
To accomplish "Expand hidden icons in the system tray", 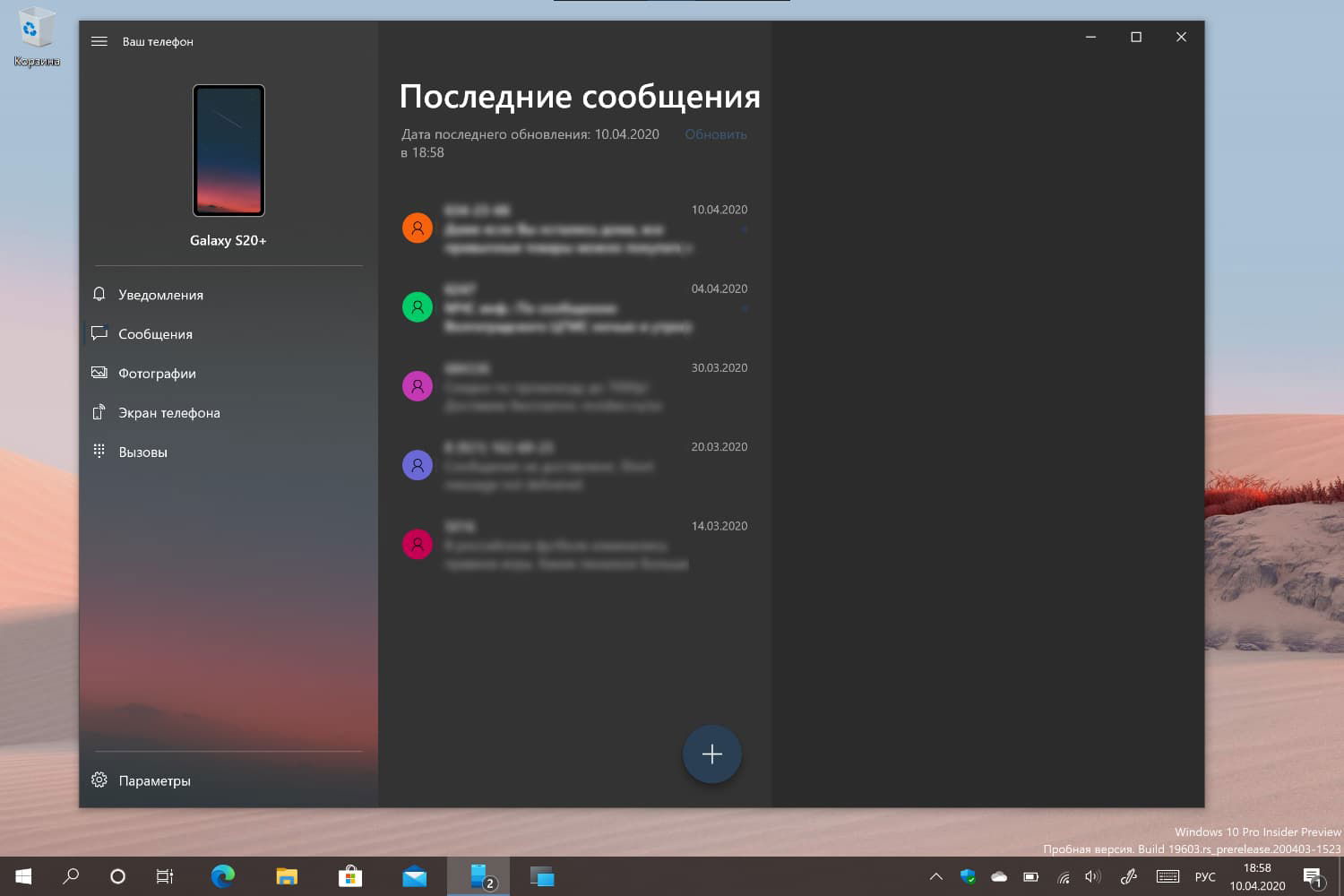I will pyautogui.click(x=935, y=876).
